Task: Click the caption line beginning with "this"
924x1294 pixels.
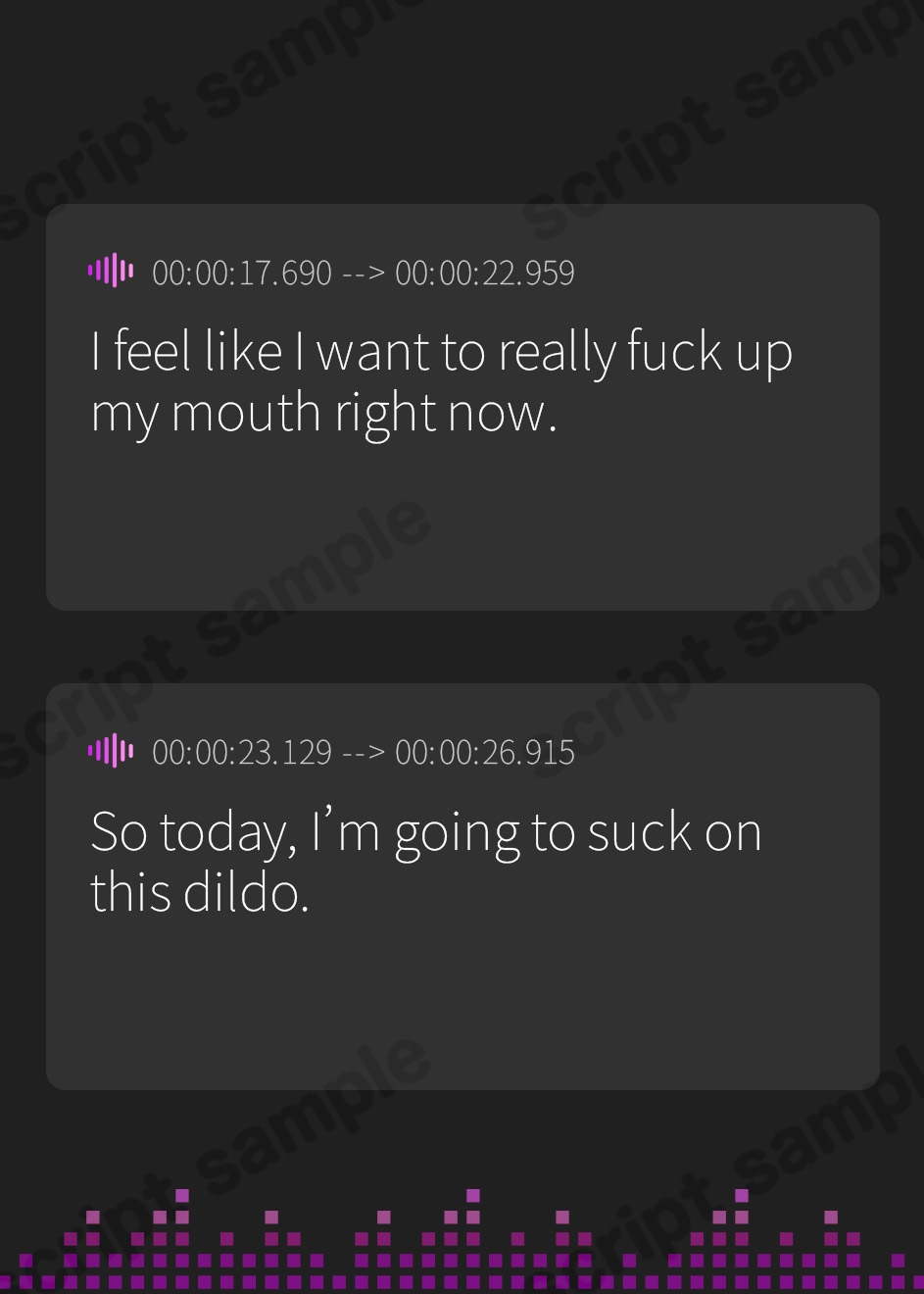Action: tap(200, 892)
